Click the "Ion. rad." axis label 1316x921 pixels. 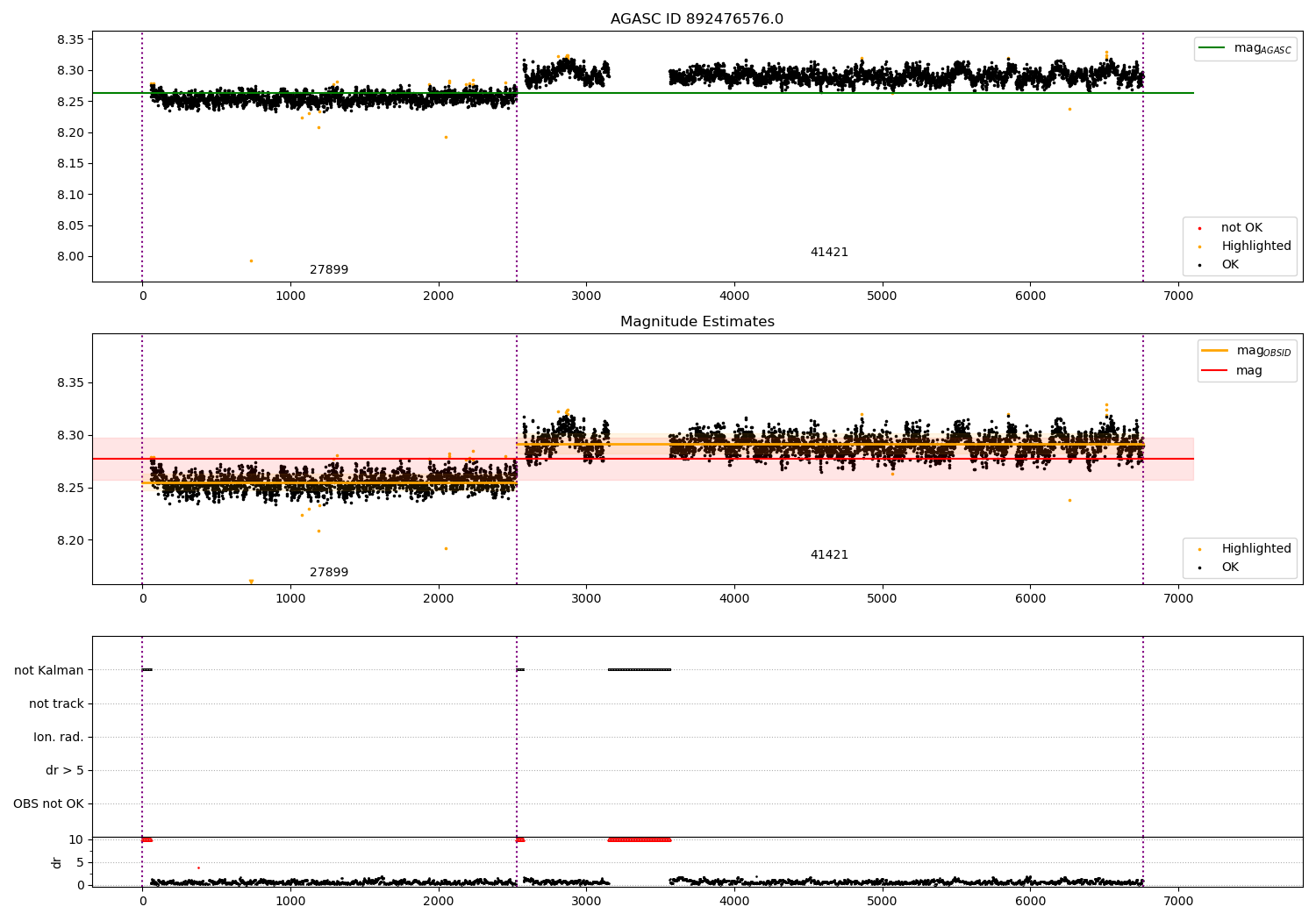pos(59,737)
